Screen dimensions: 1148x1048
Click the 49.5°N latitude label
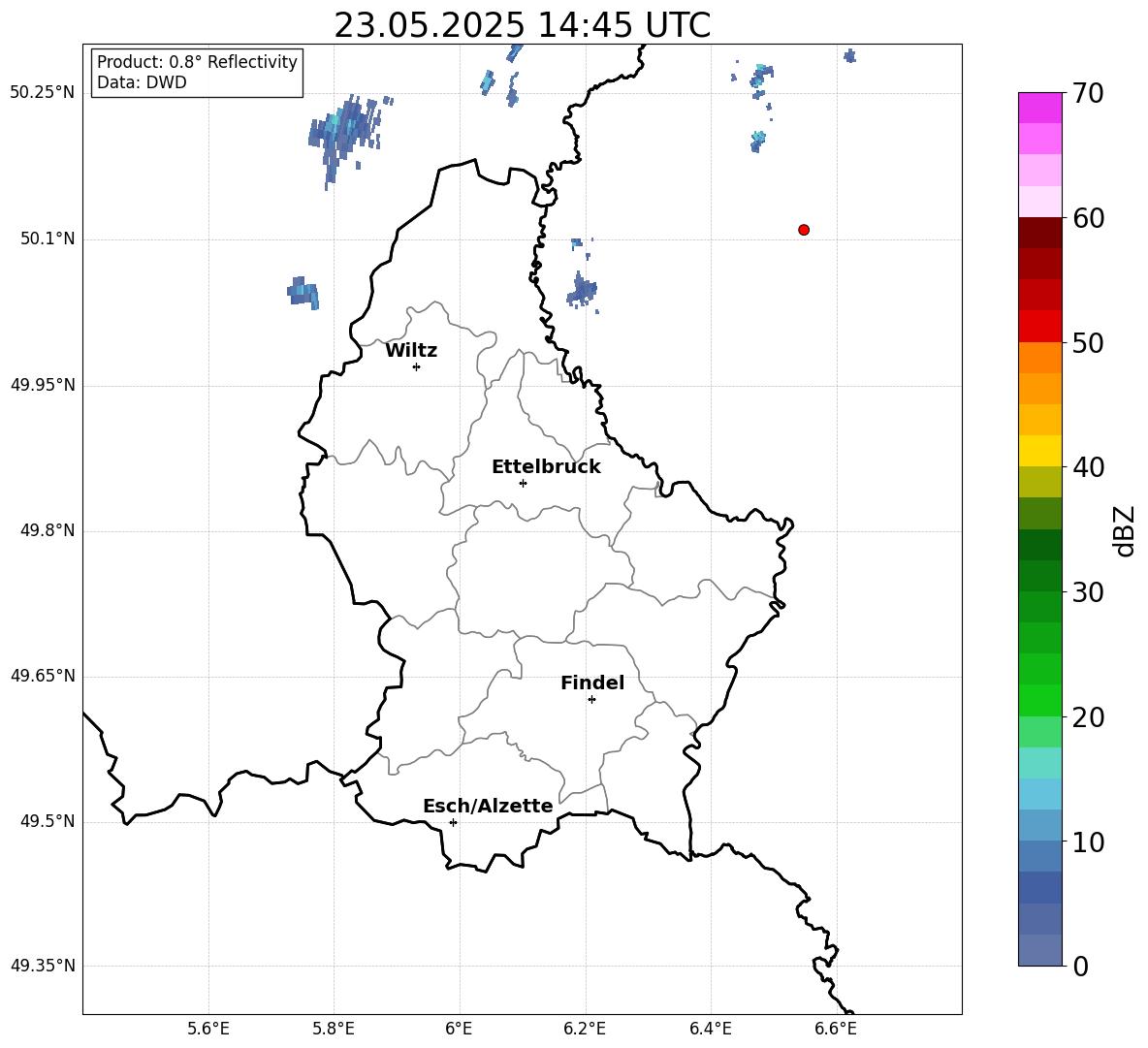click(48, 821)
